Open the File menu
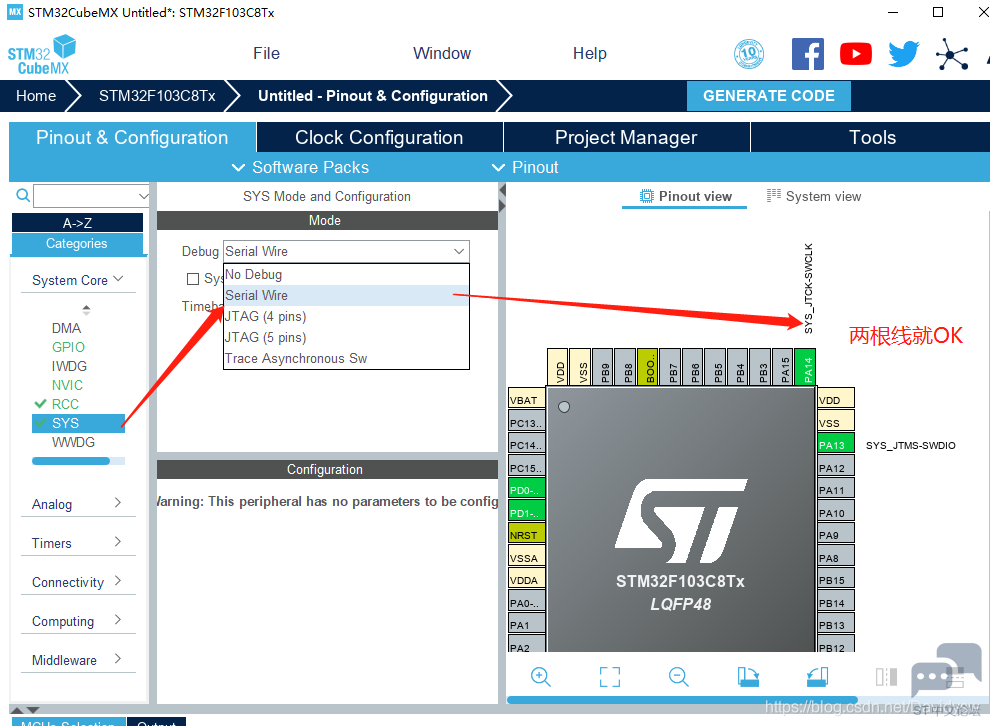 266,53
